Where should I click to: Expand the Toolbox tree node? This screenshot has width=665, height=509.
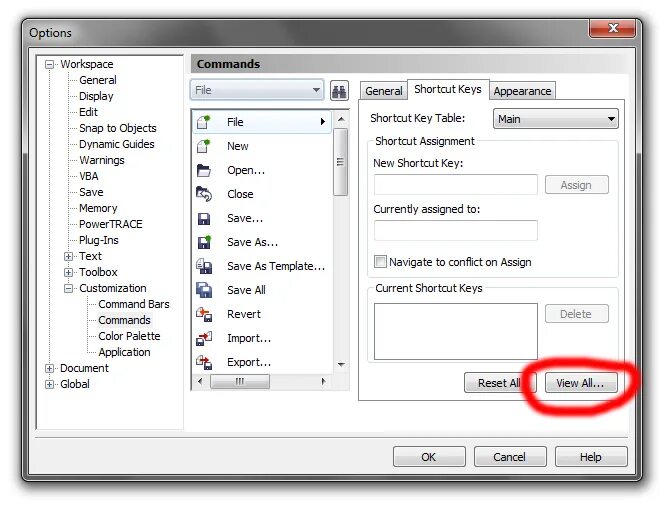[68, 272]
